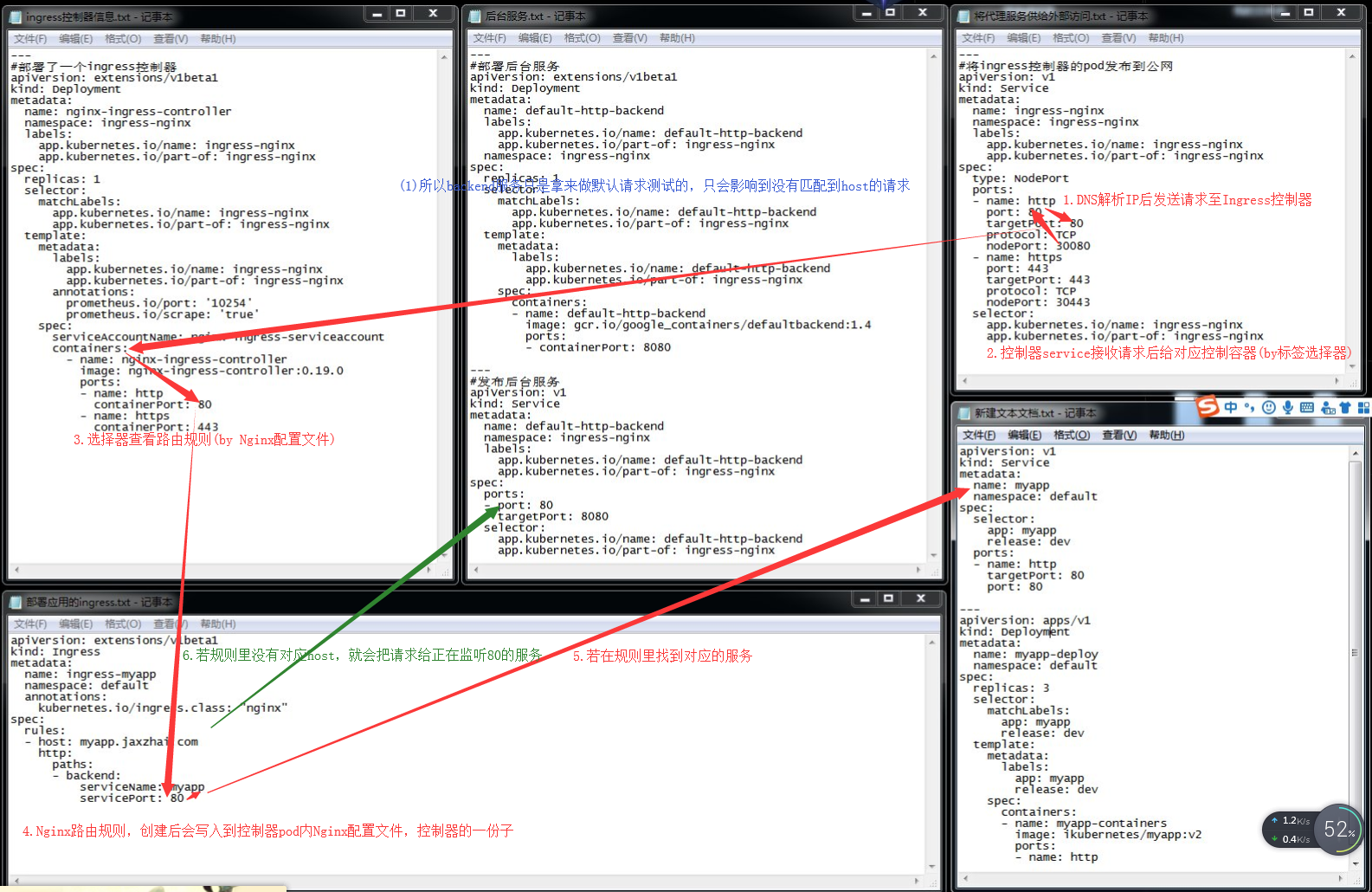Click scroll-up arrow in 部署应用的ingress.txt window
This screenshot has width=1372, height=892.
tap(932, 642)
